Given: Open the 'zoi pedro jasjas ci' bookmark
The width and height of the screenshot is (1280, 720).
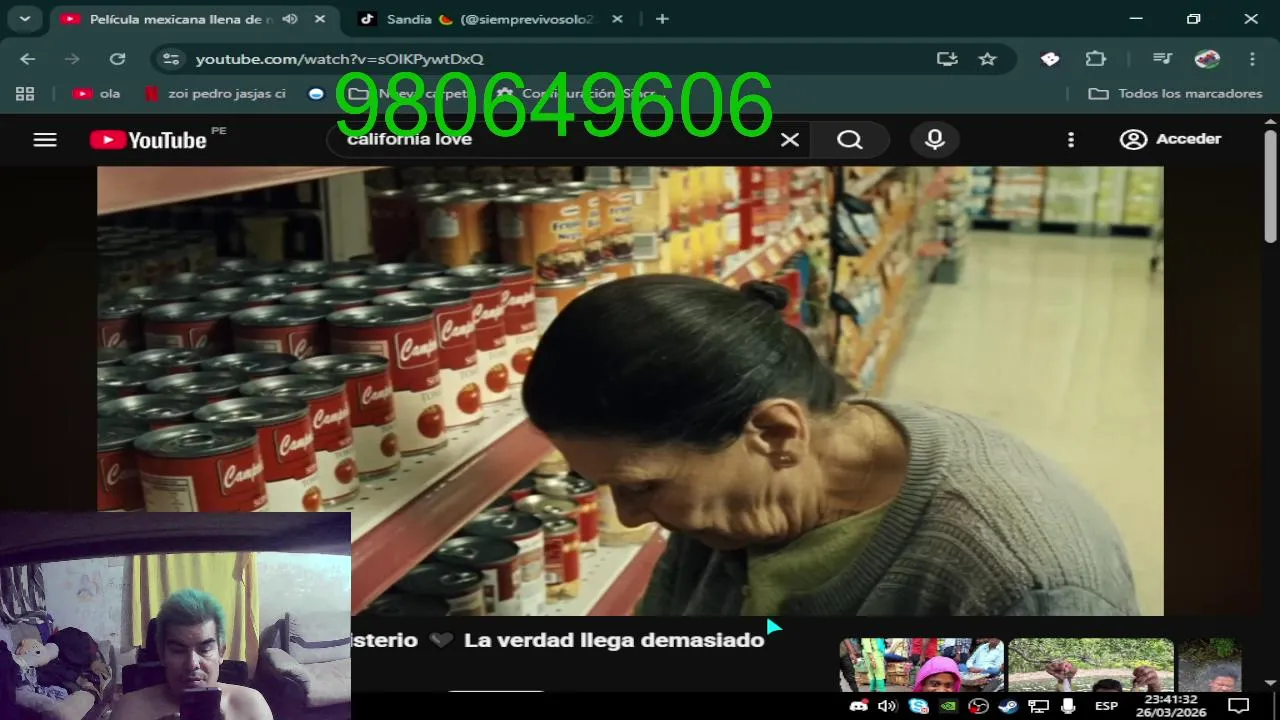Looking at the screenshot, I should [x=215, y=94].
